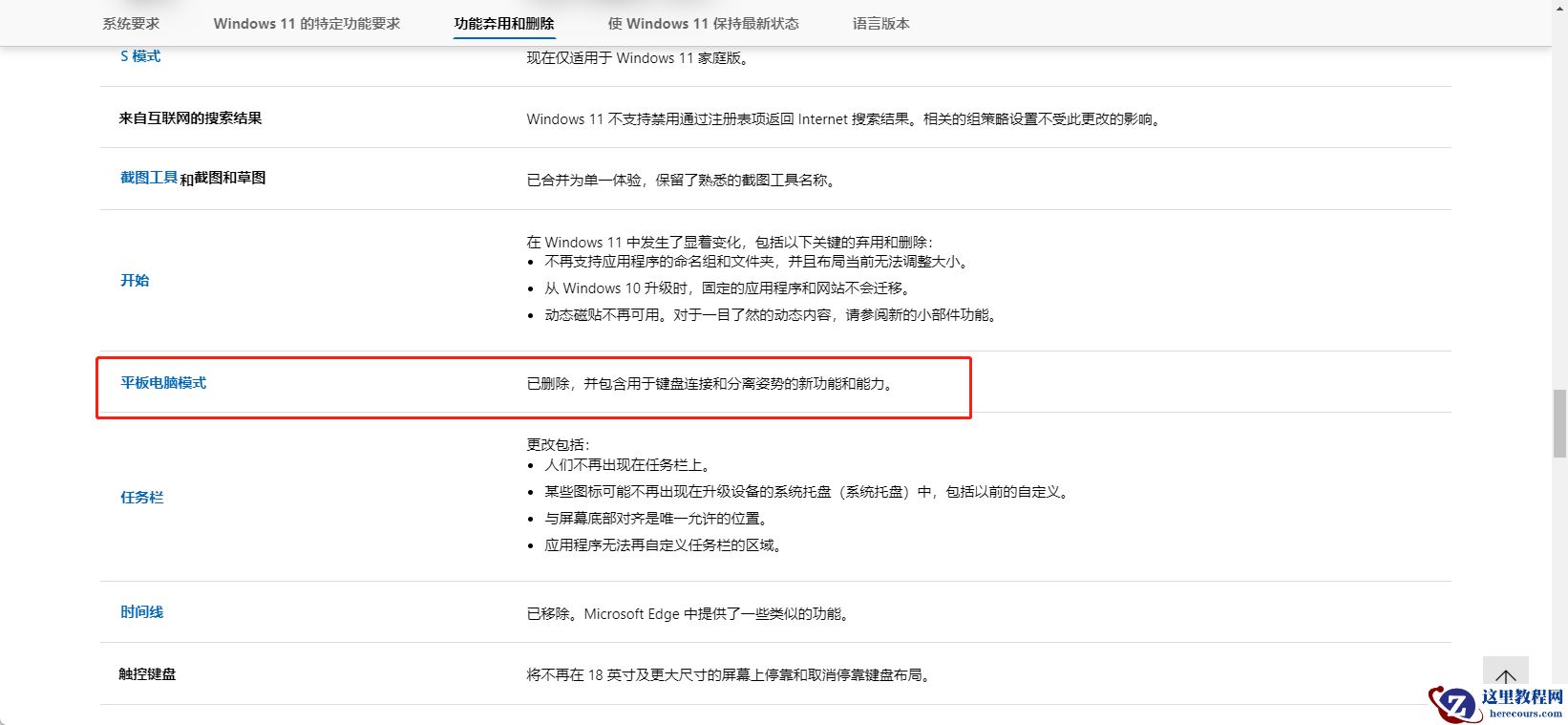Click 在 Windows 11 中发生了显着变化 text
The image size is (1568, 725).
(x=731, y=243)
